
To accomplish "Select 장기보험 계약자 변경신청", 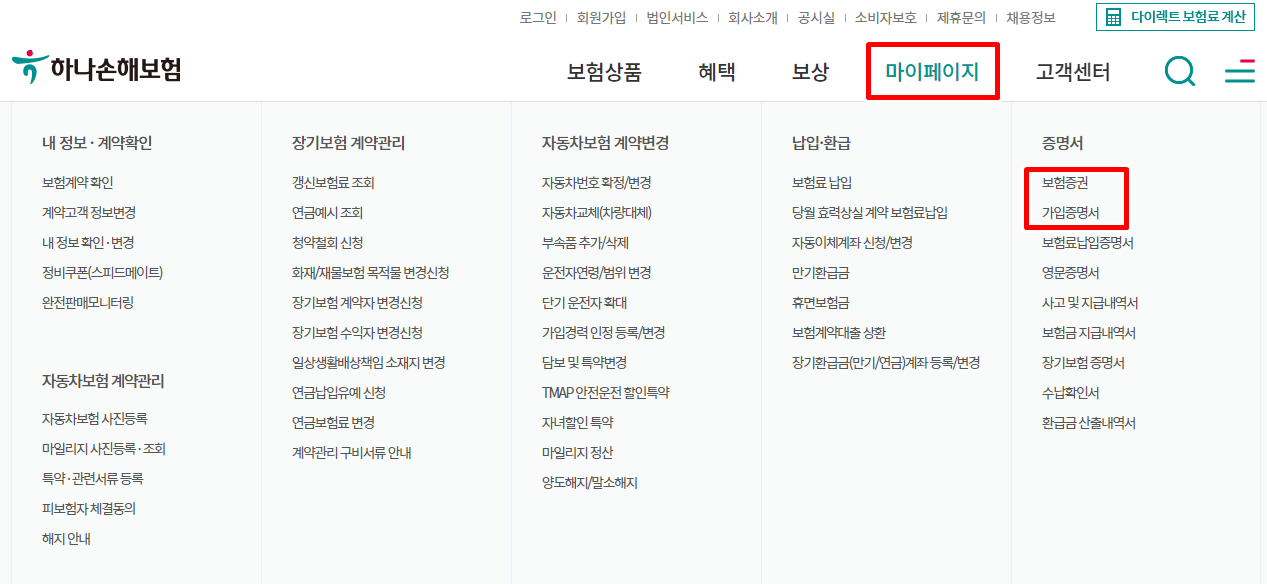I will [357, 303].
